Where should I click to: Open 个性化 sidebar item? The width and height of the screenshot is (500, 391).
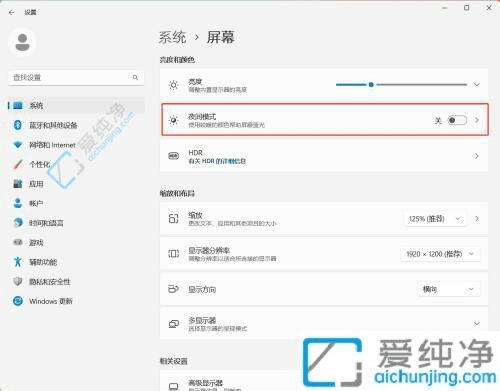tap(76, 164)
